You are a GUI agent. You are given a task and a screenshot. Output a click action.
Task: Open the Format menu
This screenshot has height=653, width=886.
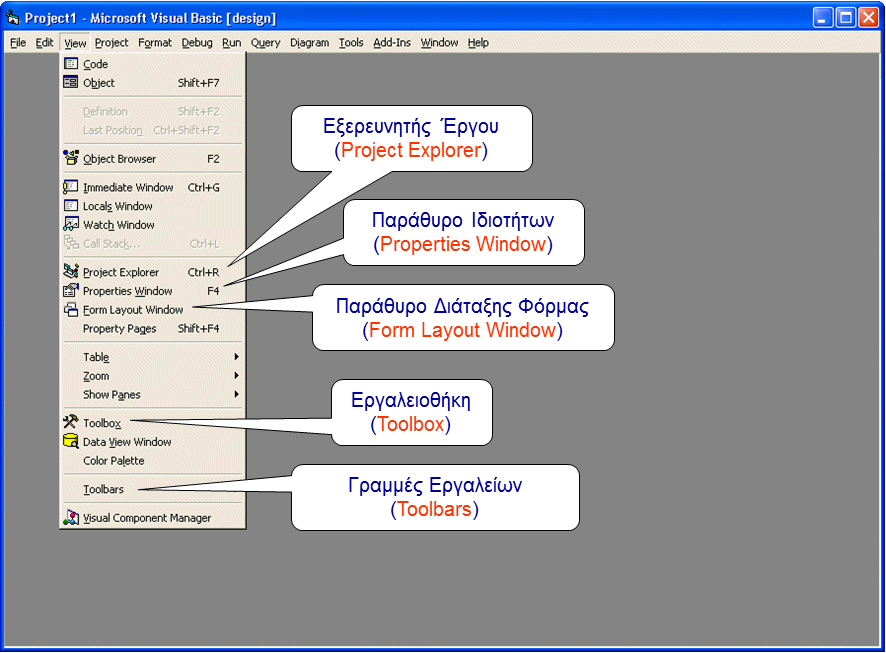tap(155, 43)
